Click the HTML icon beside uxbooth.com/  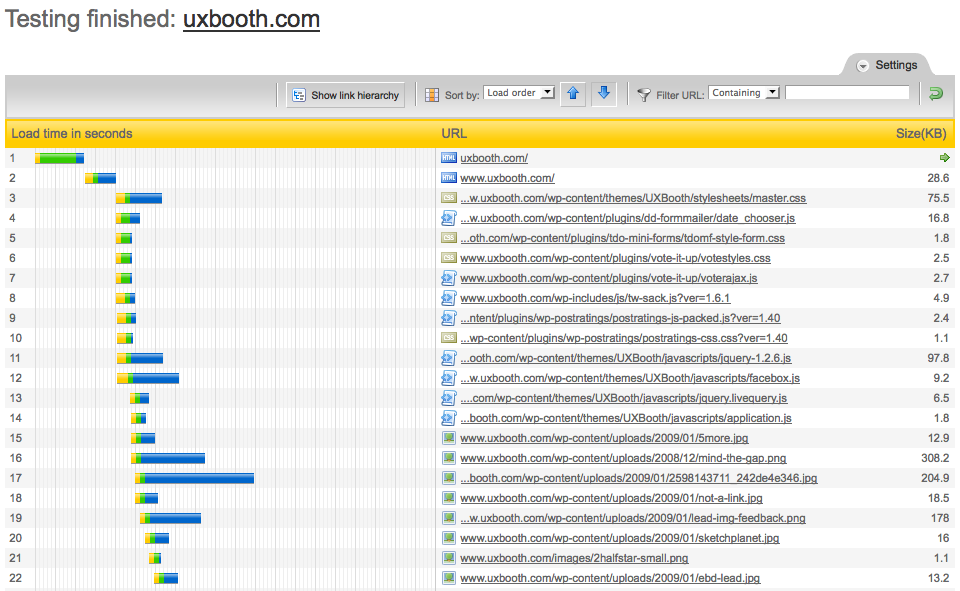[449, 158]
